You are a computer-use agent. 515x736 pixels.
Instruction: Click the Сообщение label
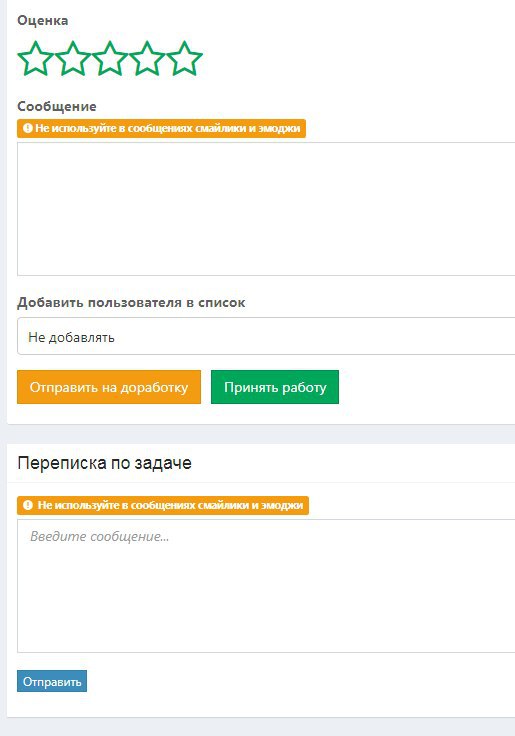point(57,107)
